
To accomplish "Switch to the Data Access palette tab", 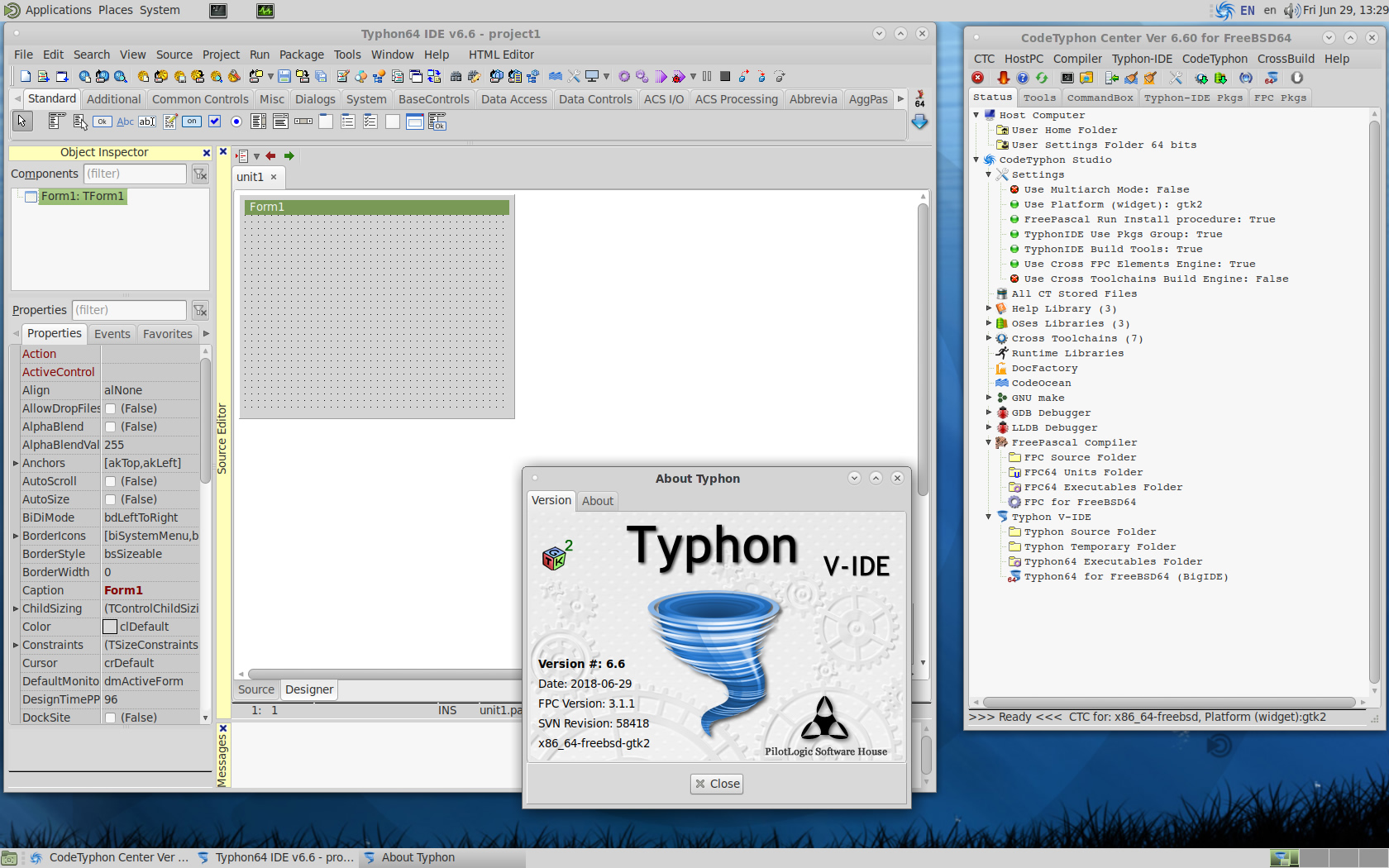I will [513, 99].
